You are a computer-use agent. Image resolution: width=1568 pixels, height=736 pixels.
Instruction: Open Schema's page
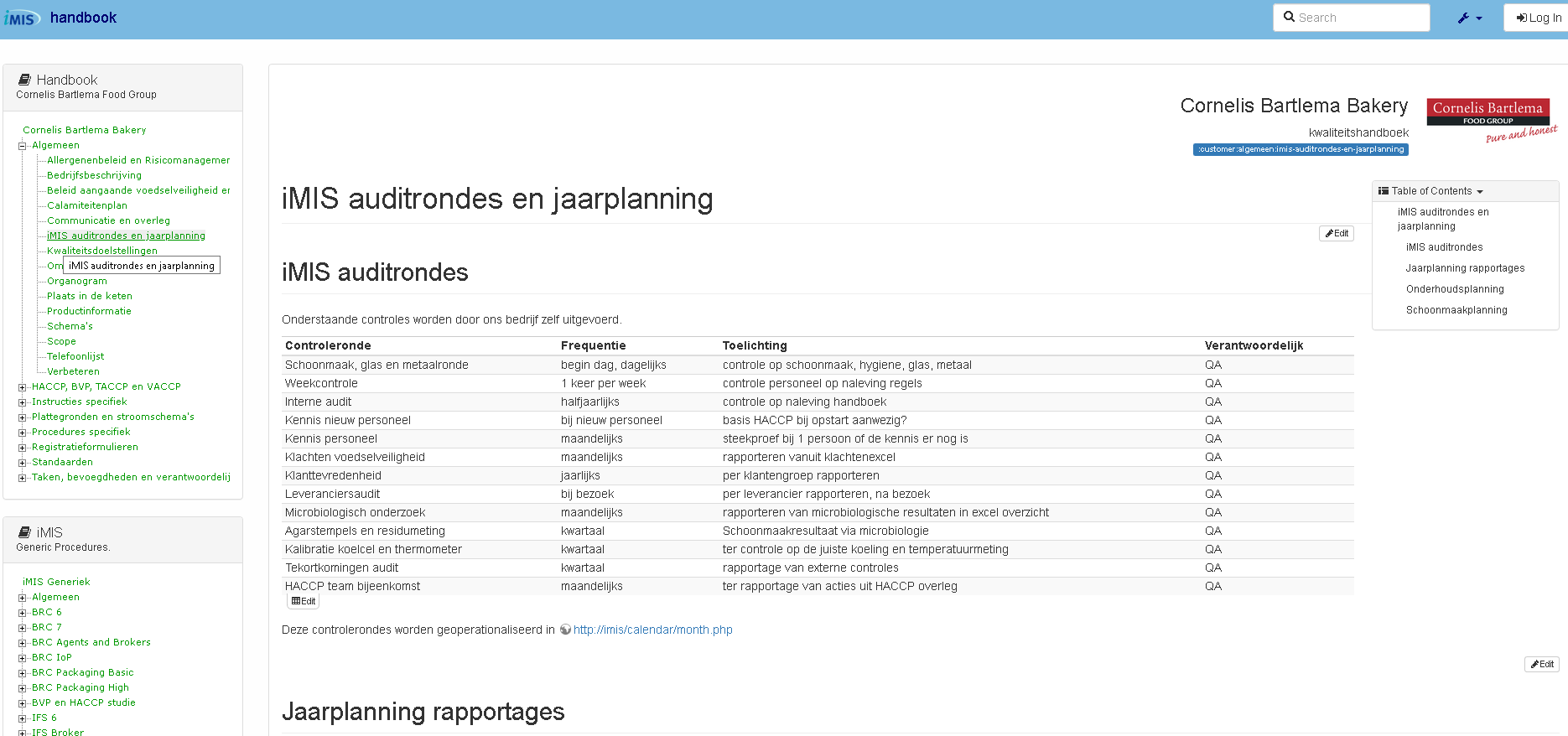(70, 326)
